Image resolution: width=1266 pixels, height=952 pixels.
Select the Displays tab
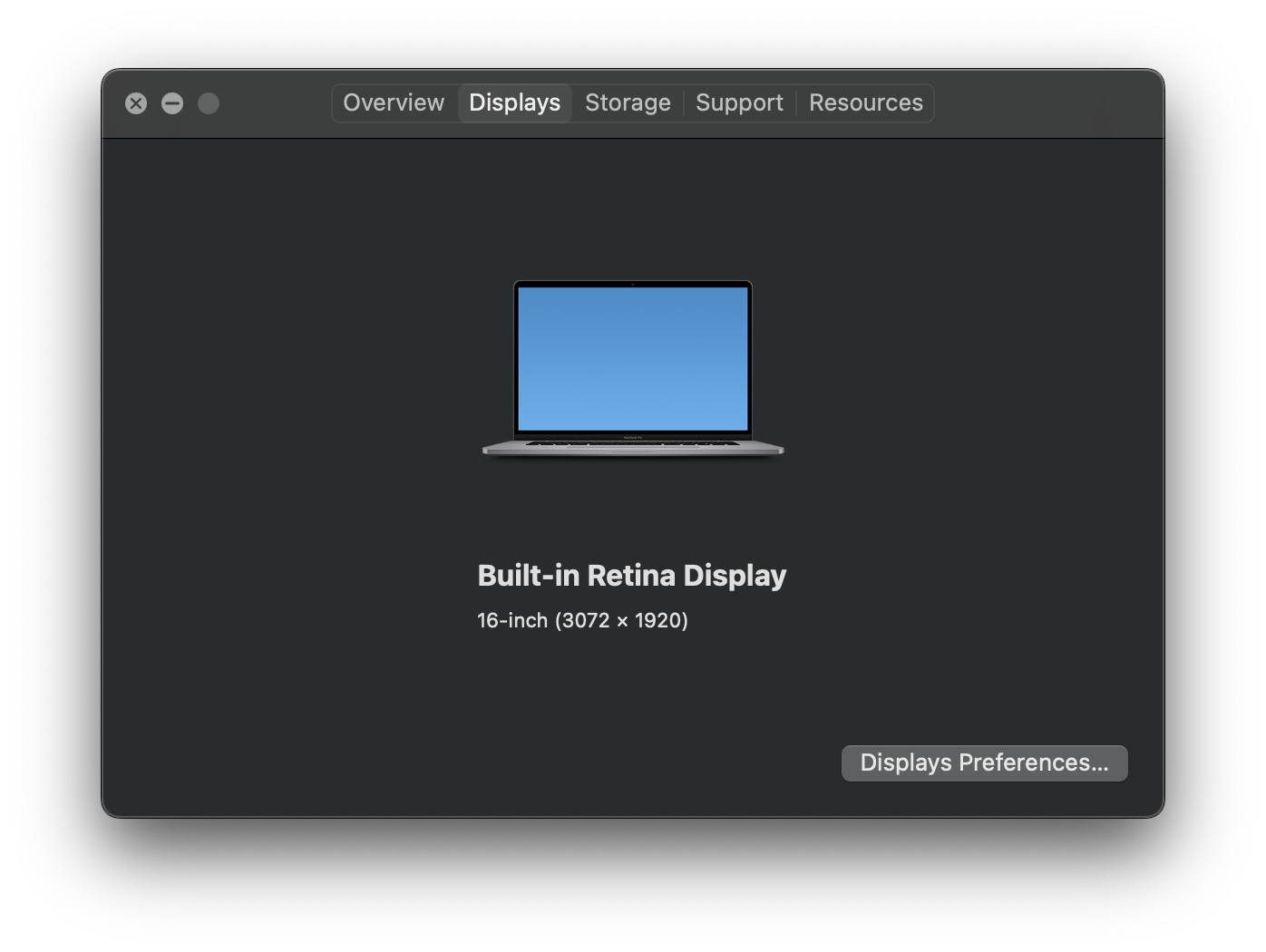[514, 102]
